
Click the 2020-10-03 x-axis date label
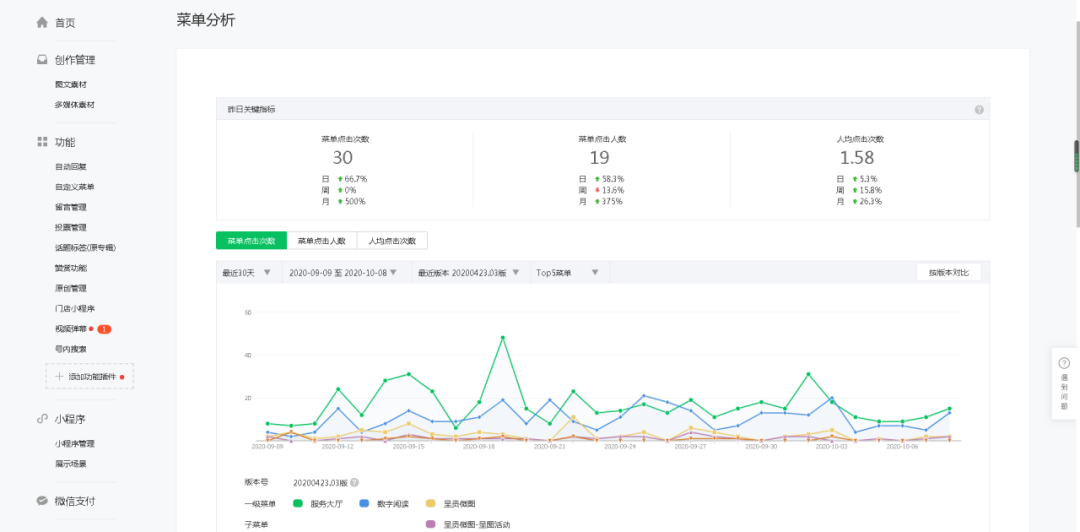tap(831, 447)
